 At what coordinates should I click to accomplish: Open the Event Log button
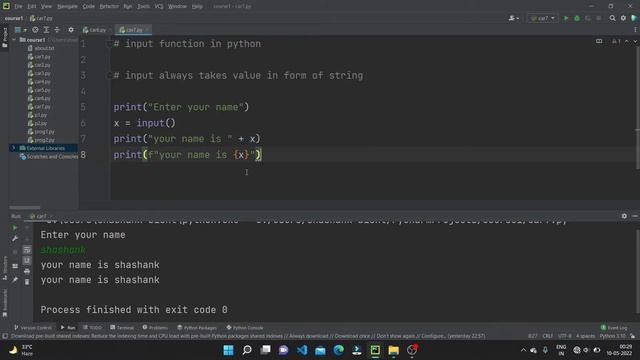(614, 327)
